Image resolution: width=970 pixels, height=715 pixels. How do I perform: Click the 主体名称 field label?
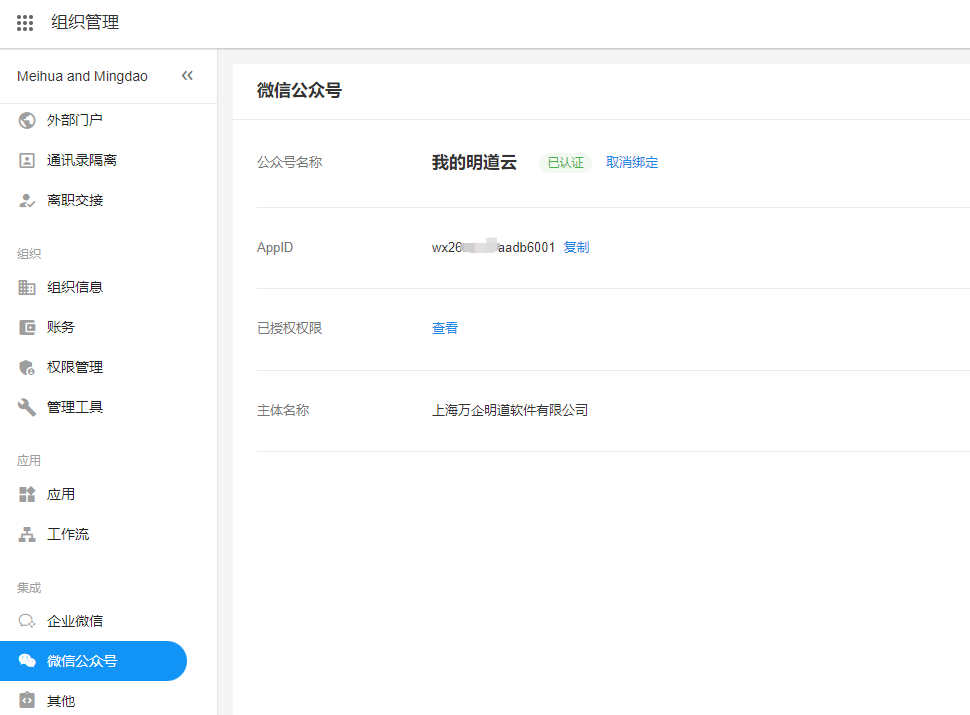283,410
